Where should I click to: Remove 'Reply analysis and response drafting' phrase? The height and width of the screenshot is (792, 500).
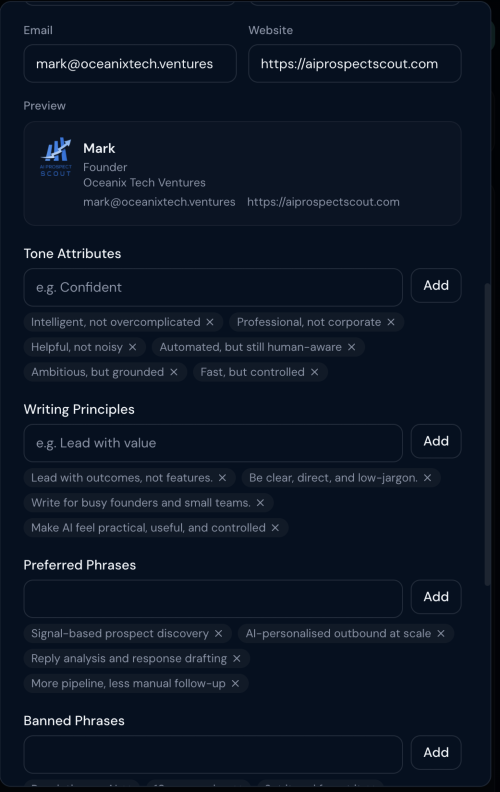(x=236, y=659)
